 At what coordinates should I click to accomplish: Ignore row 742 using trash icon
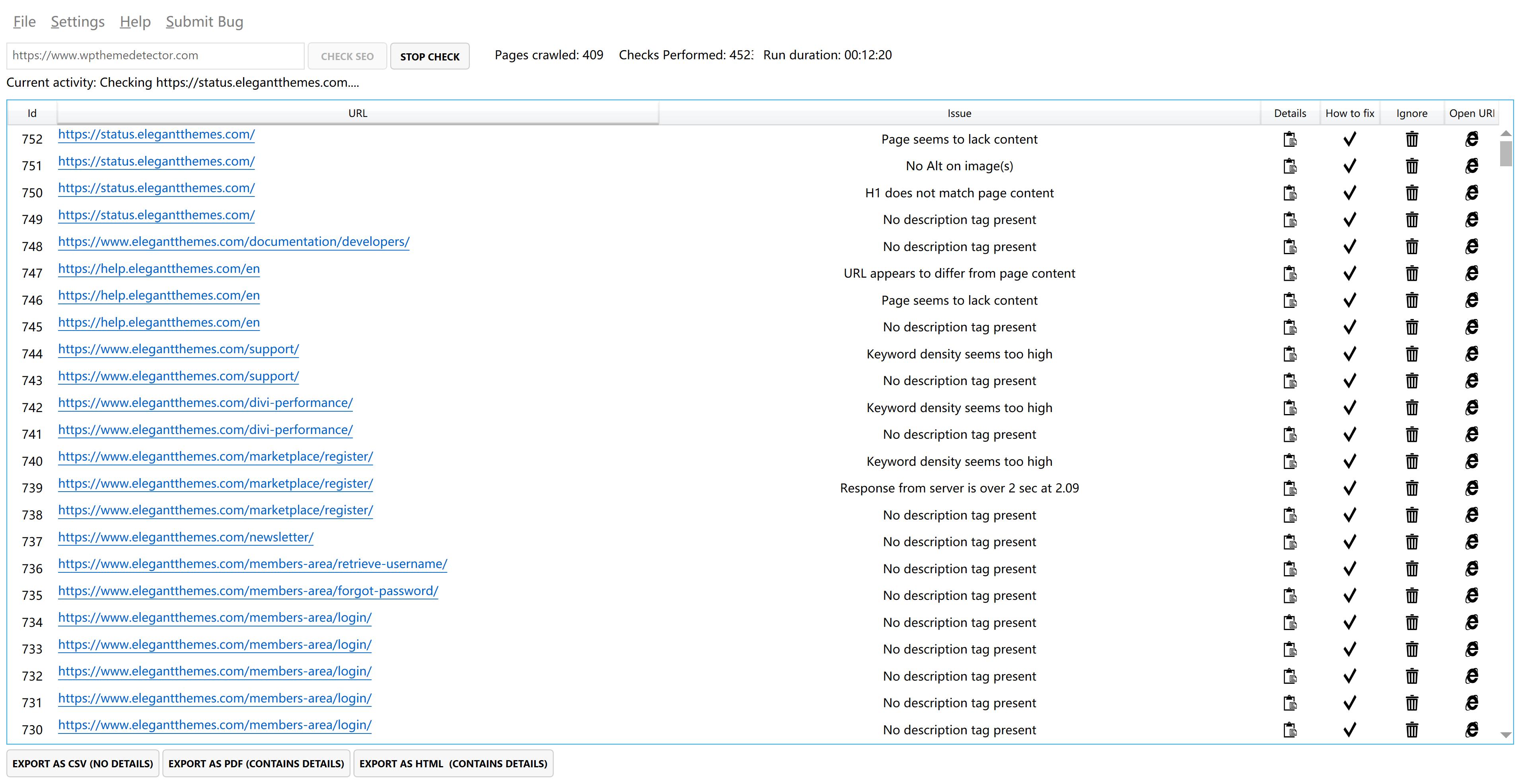1411,408
